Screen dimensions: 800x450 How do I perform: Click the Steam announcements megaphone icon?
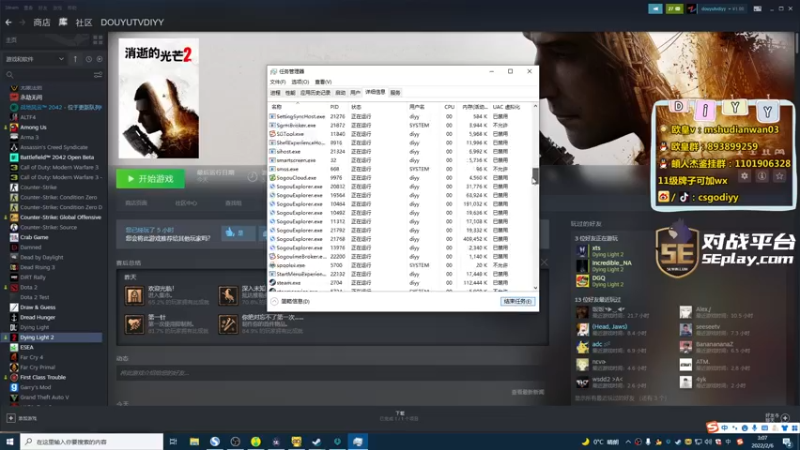656,9
